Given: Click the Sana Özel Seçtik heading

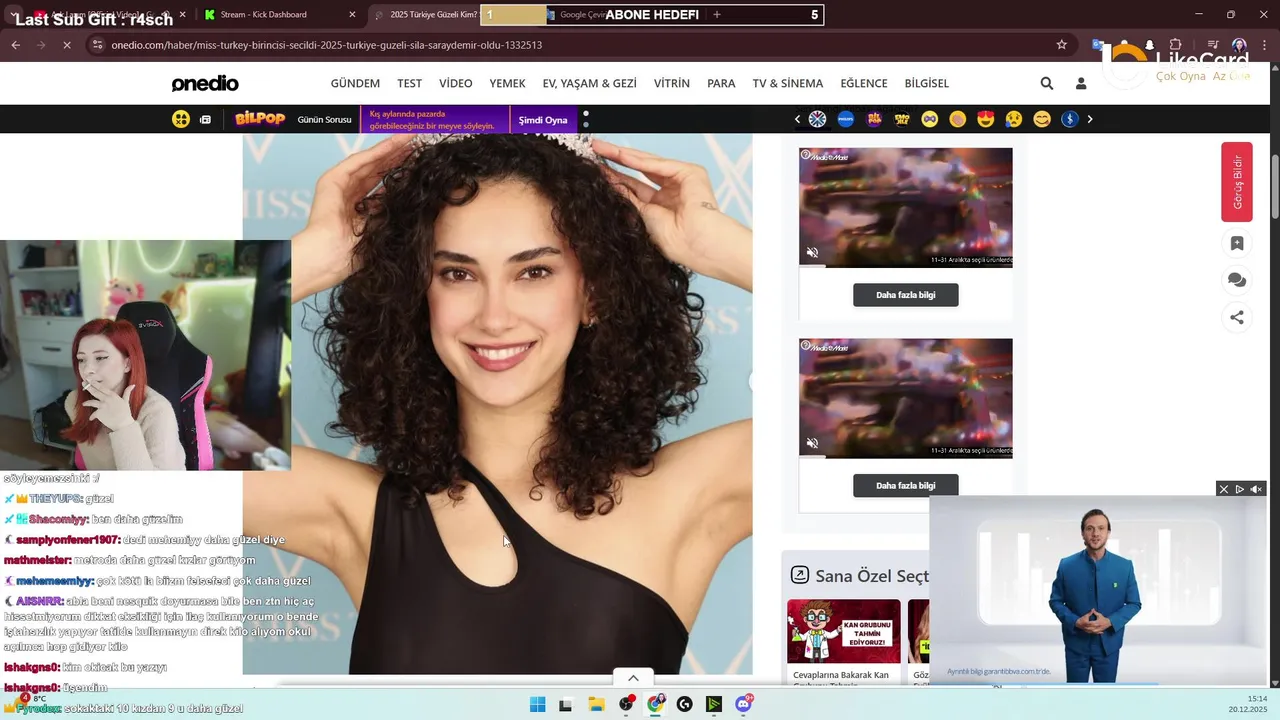Looking at the screenshot, I should pyautogui.click(x=872, y=576).
